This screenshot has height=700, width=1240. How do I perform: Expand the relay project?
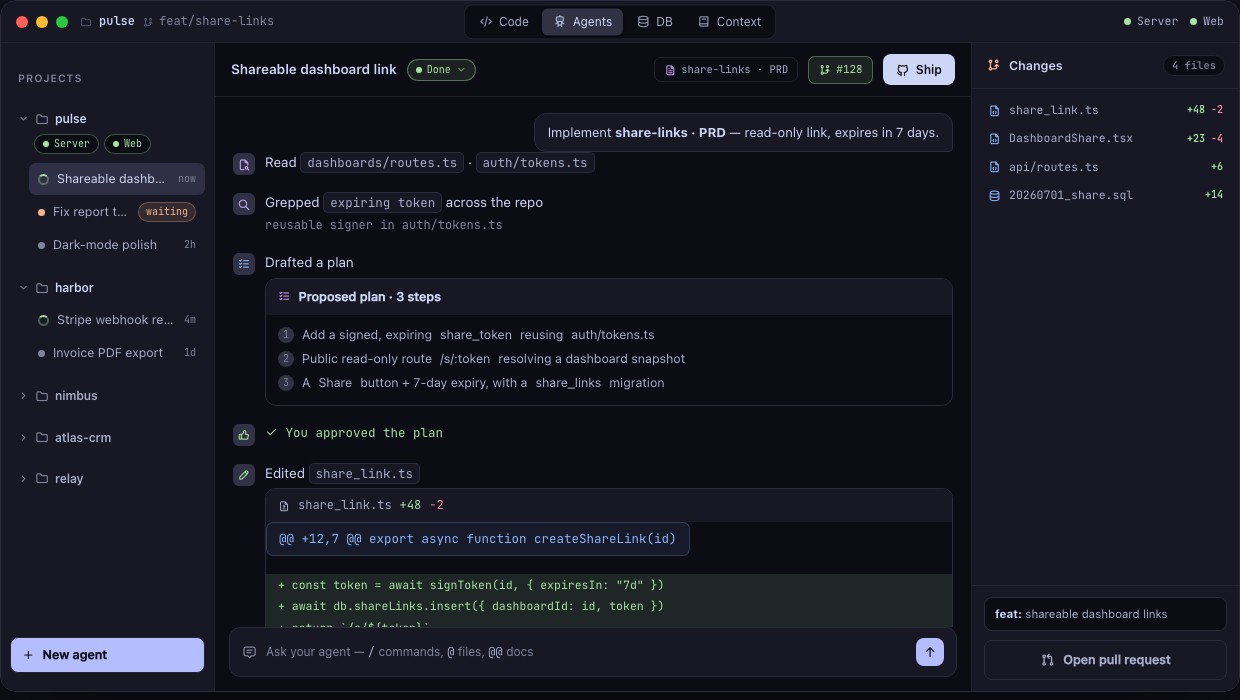point(23,479)
